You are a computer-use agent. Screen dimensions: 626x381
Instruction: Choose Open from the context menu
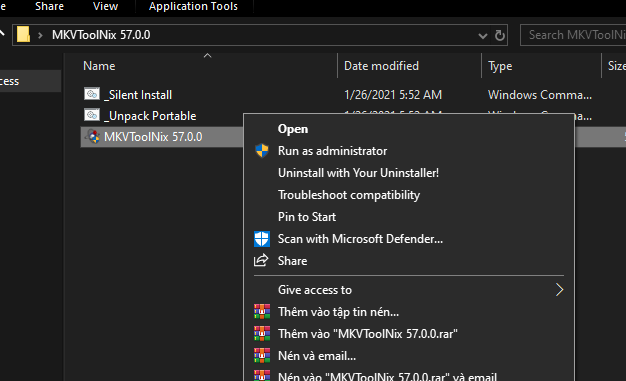293,129
